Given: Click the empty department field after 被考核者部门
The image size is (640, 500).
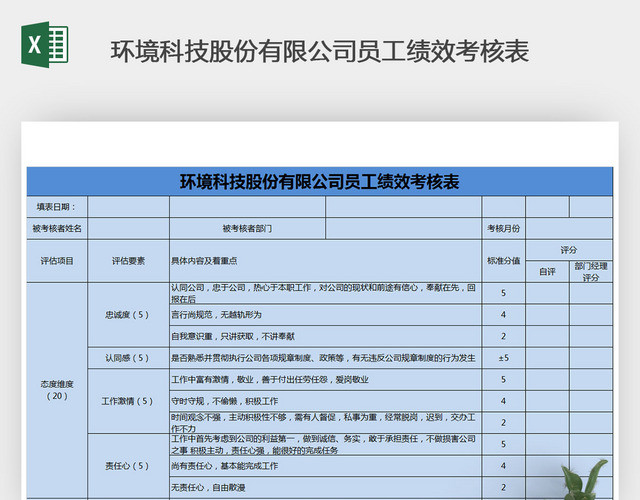Looking at the screenshot, I should (404, 229).
